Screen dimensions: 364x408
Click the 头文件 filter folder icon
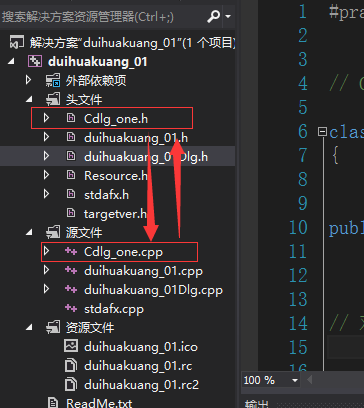point(53,99)
